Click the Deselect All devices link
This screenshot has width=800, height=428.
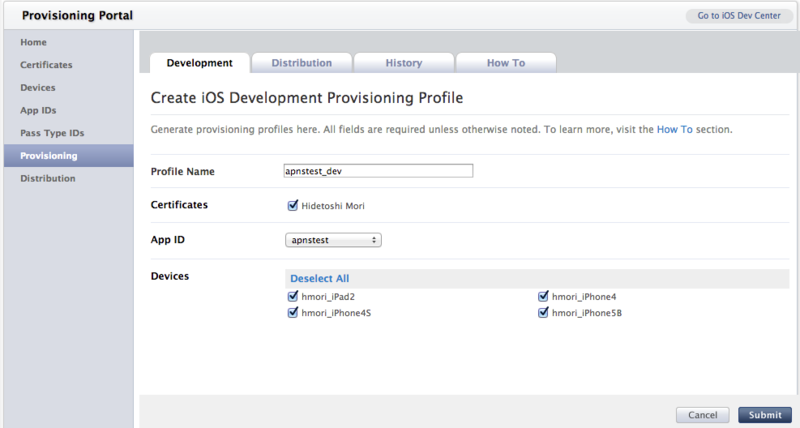click(x=319, y=278)
